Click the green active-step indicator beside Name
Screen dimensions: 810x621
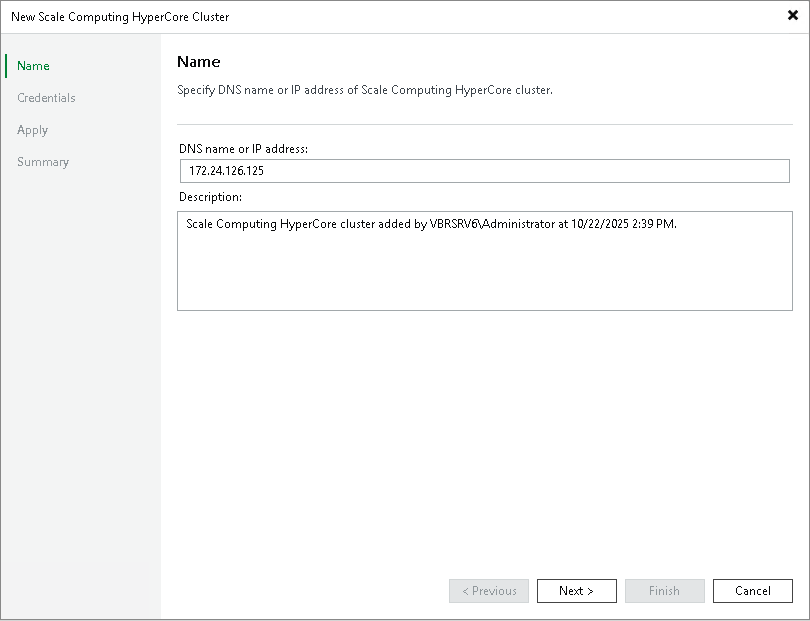[6, 66]
